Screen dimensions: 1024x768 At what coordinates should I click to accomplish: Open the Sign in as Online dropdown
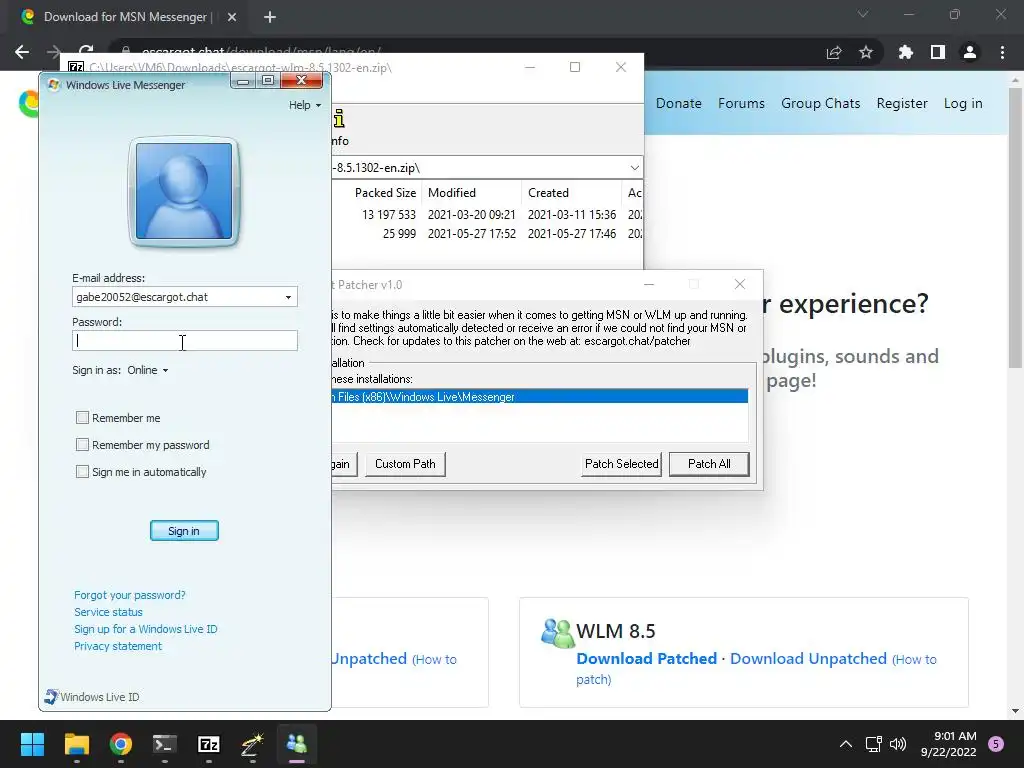[148, 370]
